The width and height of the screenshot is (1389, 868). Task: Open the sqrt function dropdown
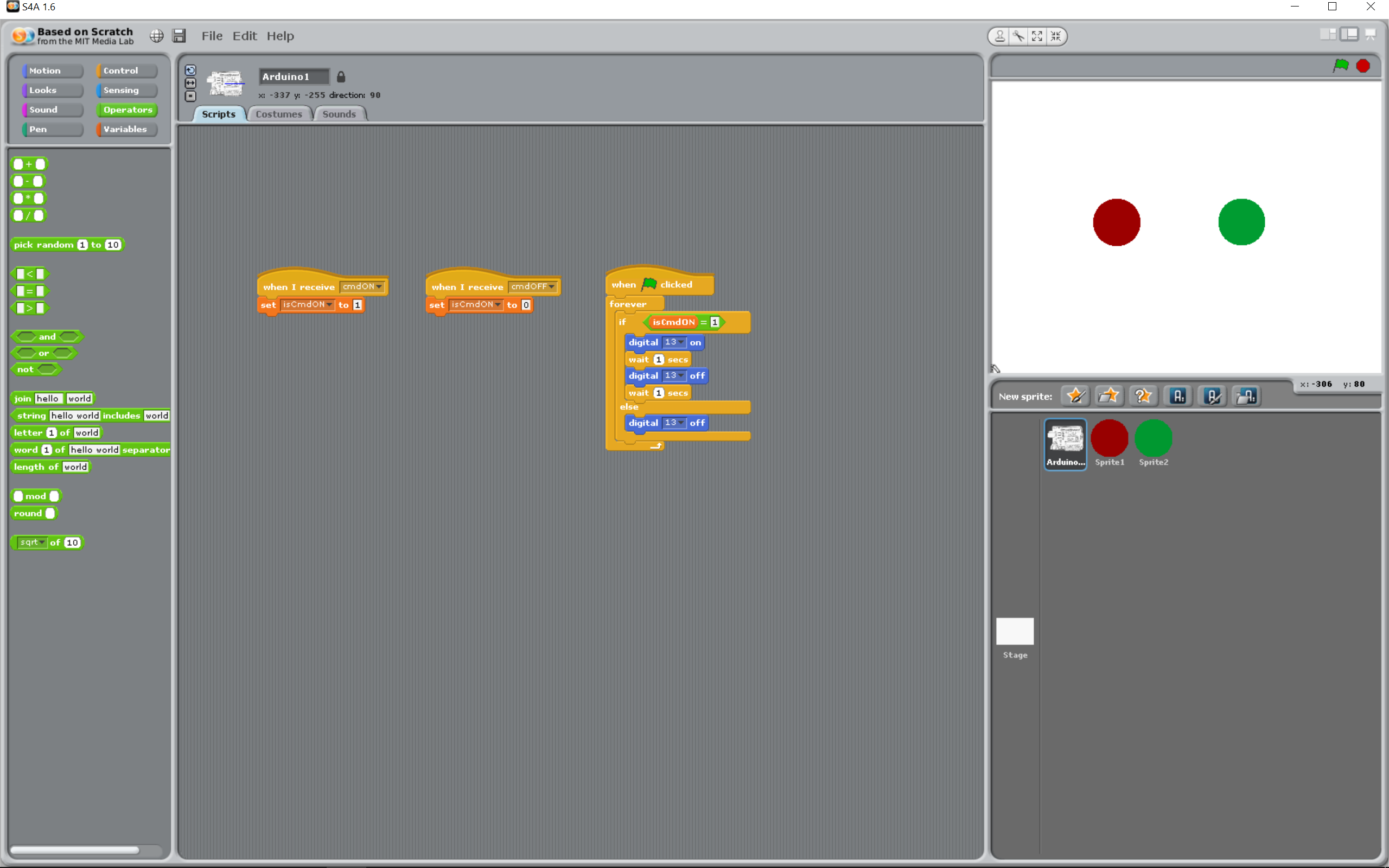[x=32, y=542]
